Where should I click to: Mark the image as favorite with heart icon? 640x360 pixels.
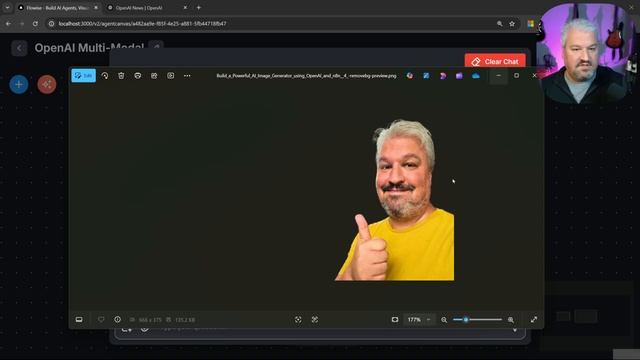[101, 320]
